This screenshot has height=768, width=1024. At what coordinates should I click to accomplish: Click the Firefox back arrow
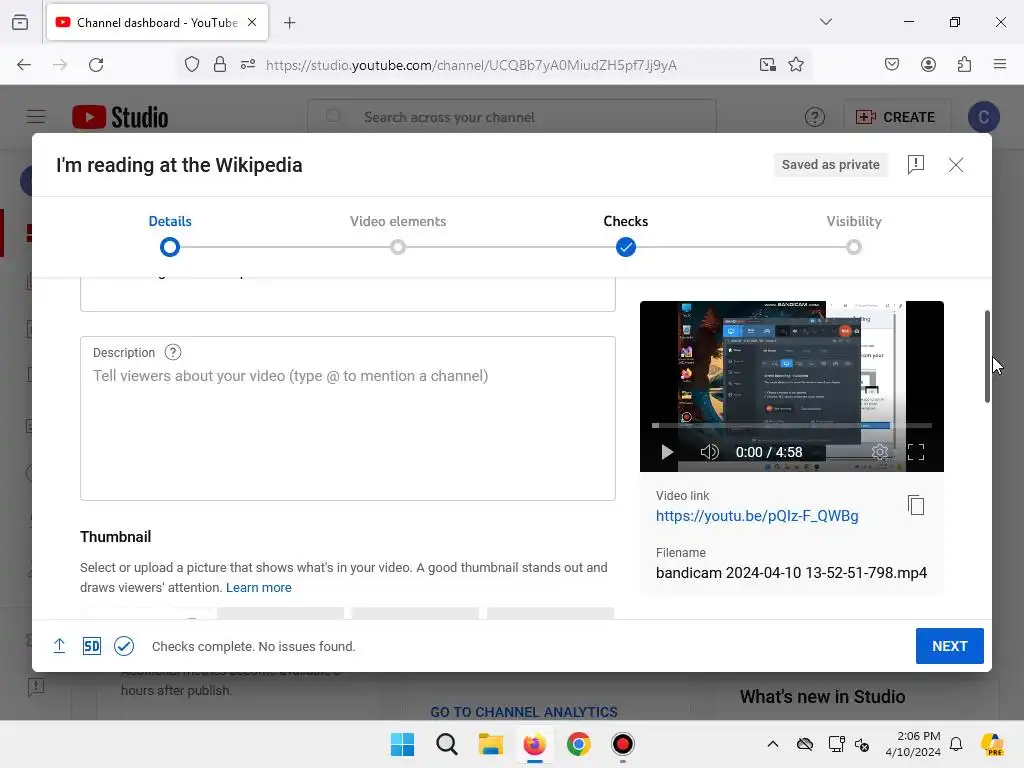tap(24, 64)
